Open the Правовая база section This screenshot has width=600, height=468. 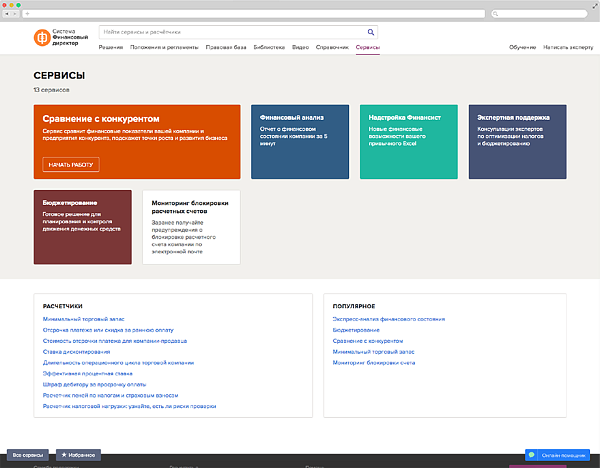coord(226,47)
